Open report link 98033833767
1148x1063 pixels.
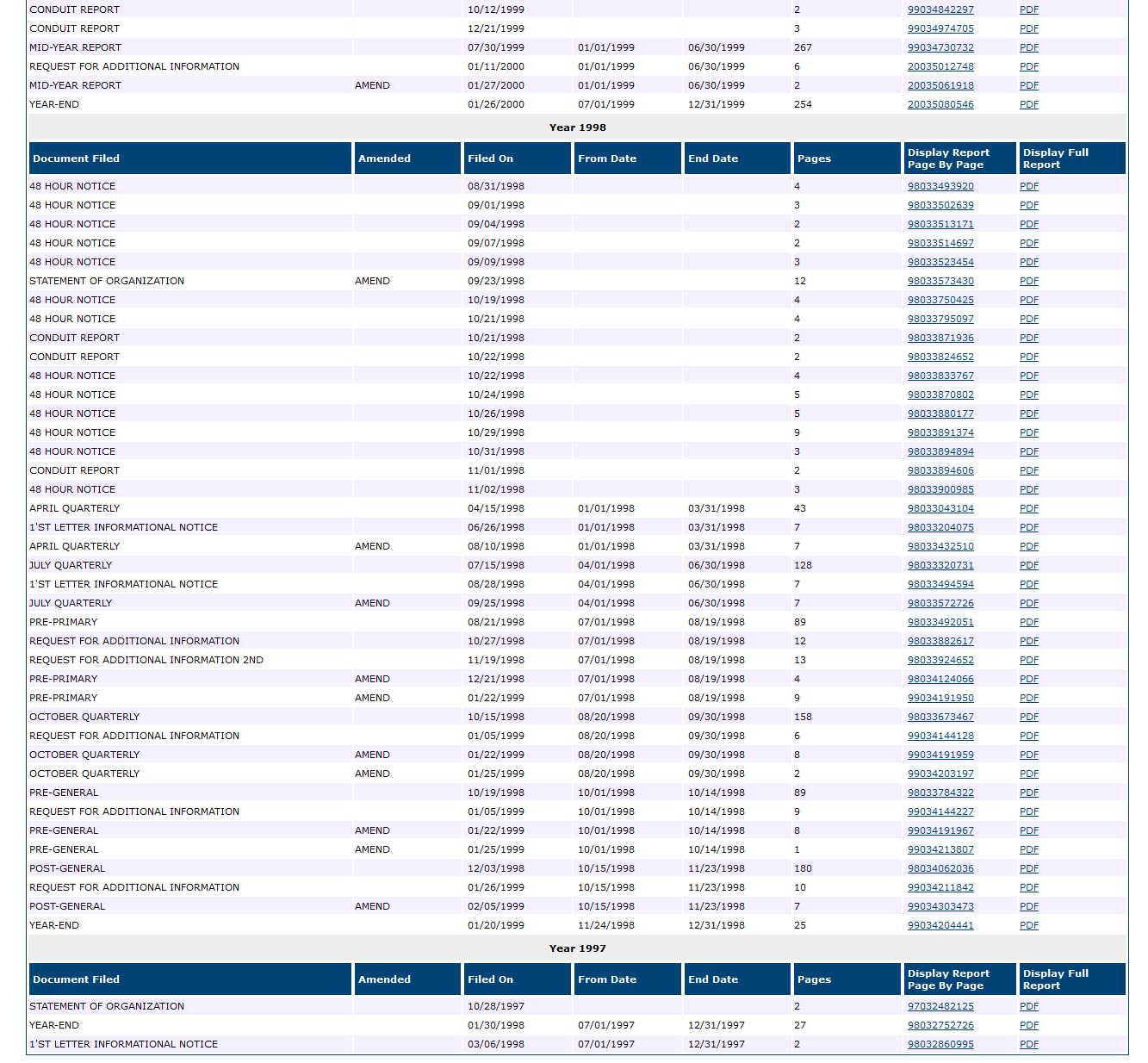pos(940,376)
